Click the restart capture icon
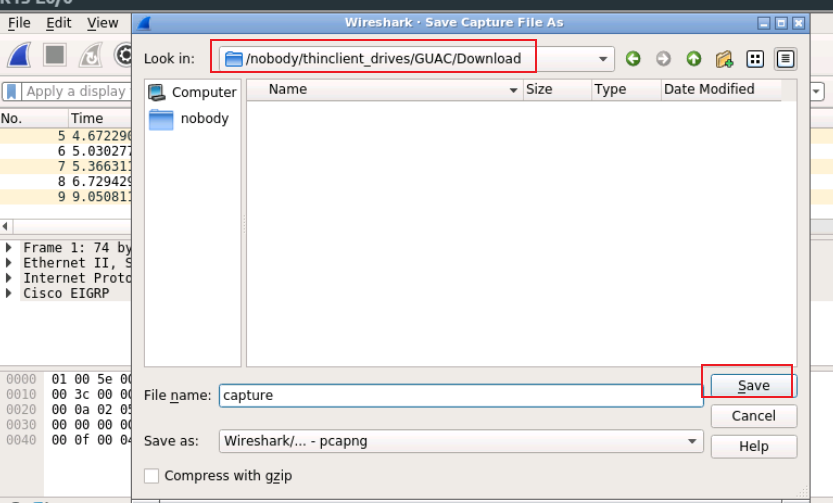833x503 pixels. pos(91,55)
